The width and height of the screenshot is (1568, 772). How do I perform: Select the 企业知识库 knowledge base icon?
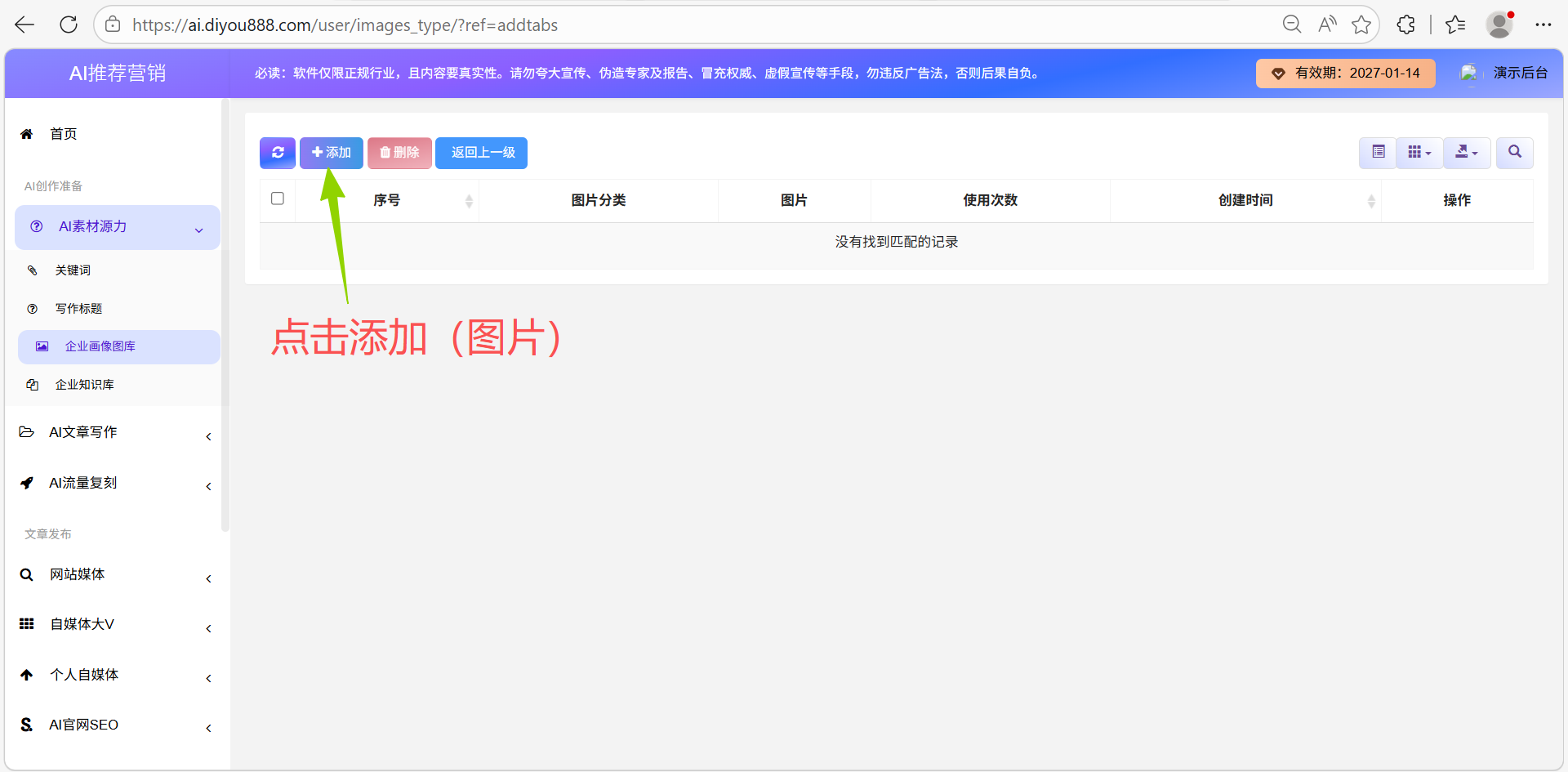33,384
